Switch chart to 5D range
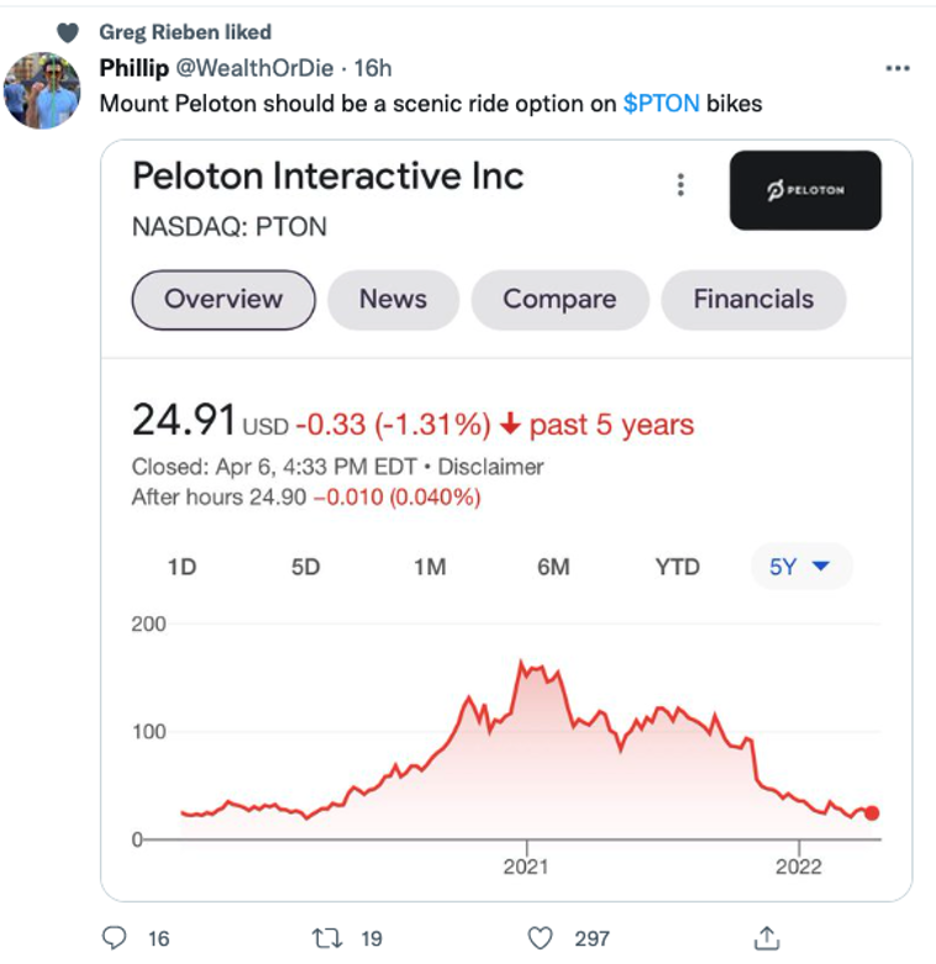 tap(305, 567)
